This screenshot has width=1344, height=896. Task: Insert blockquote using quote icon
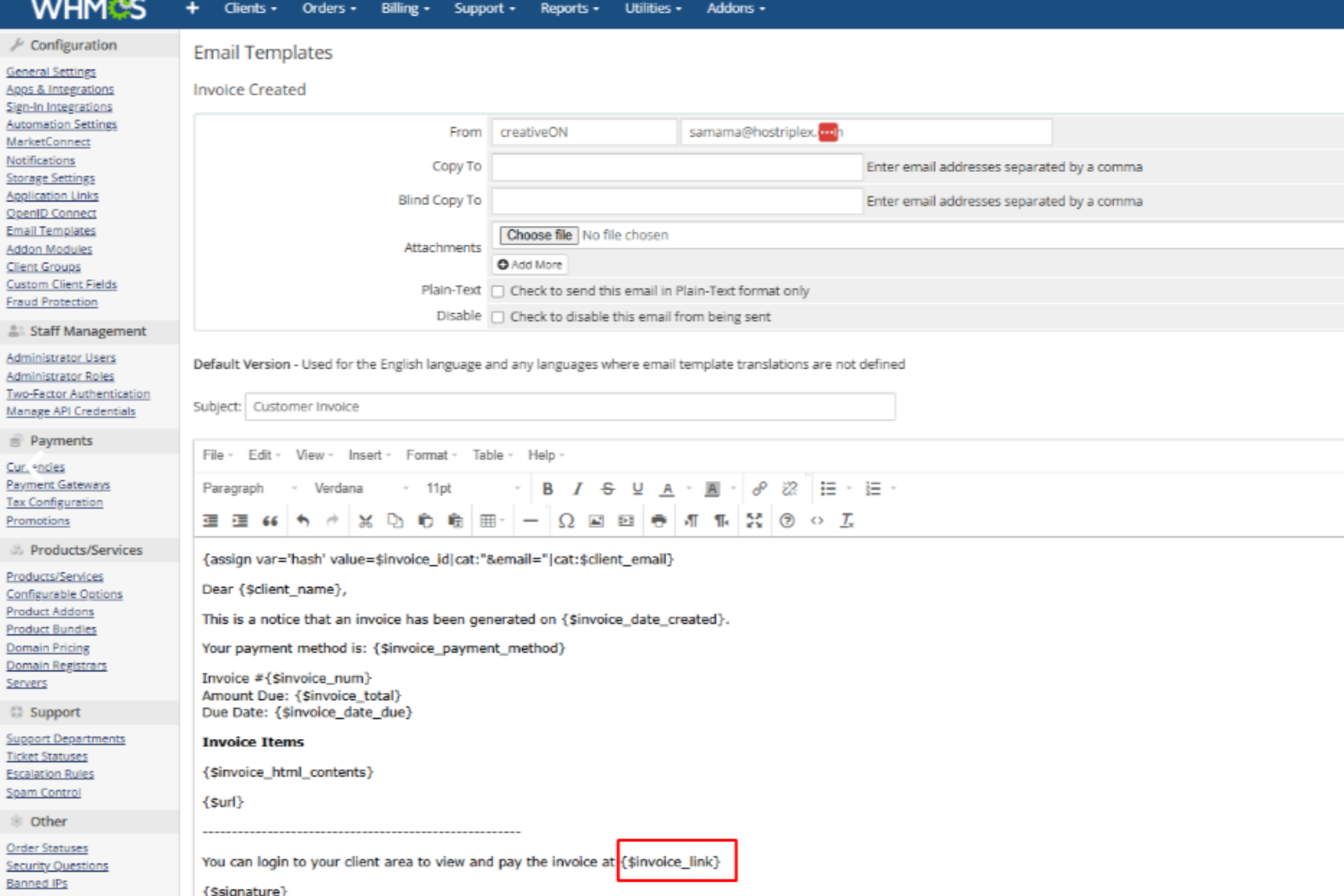click(270, 521)
